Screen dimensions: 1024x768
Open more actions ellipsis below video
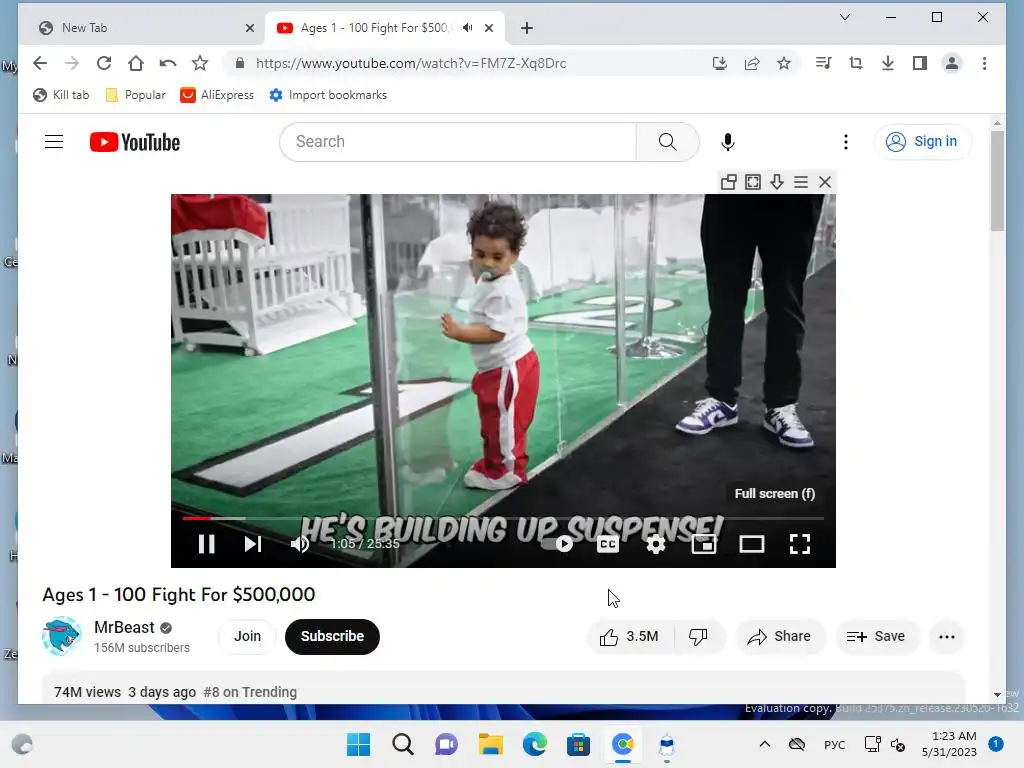coord(947,637)
